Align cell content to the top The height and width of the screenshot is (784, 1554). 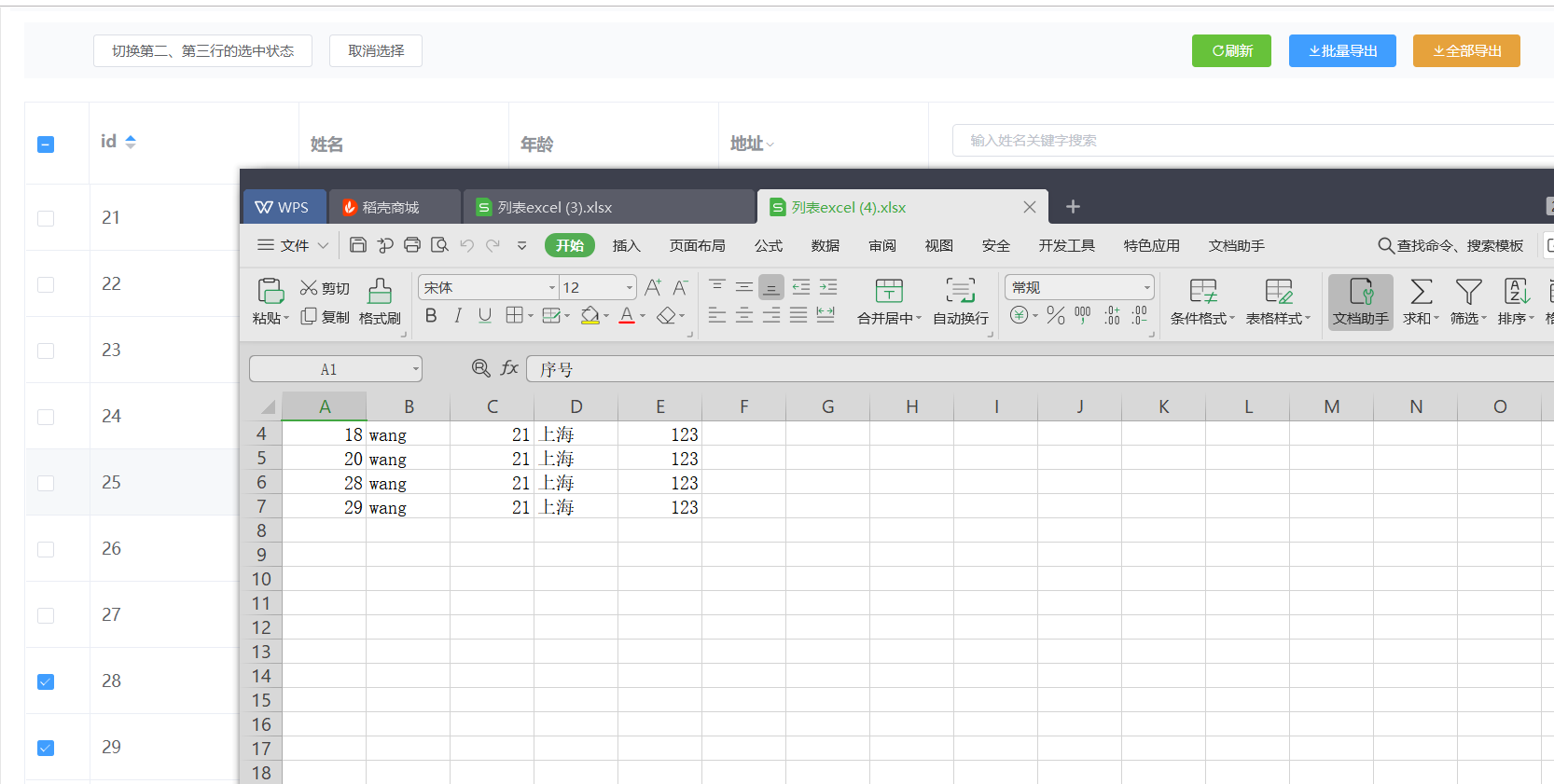click(x=717, y=286)
